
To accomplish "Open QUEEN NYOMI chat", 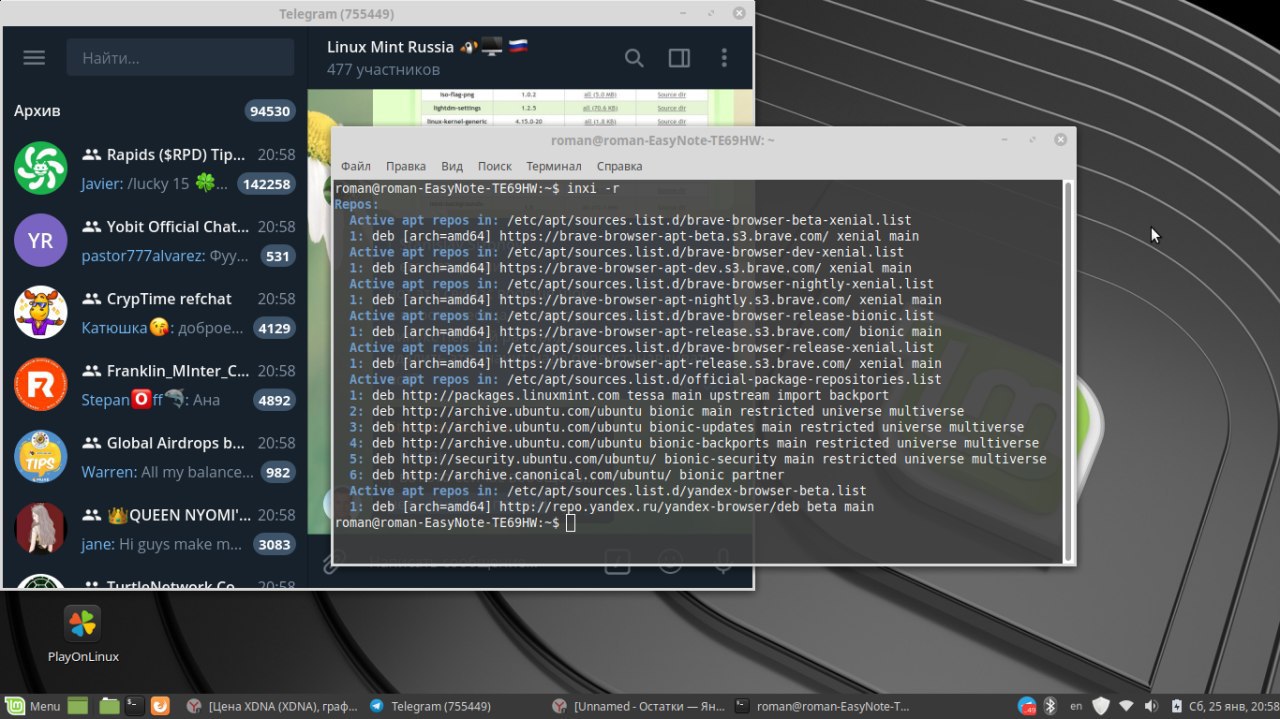I will [x=154, y=529].
